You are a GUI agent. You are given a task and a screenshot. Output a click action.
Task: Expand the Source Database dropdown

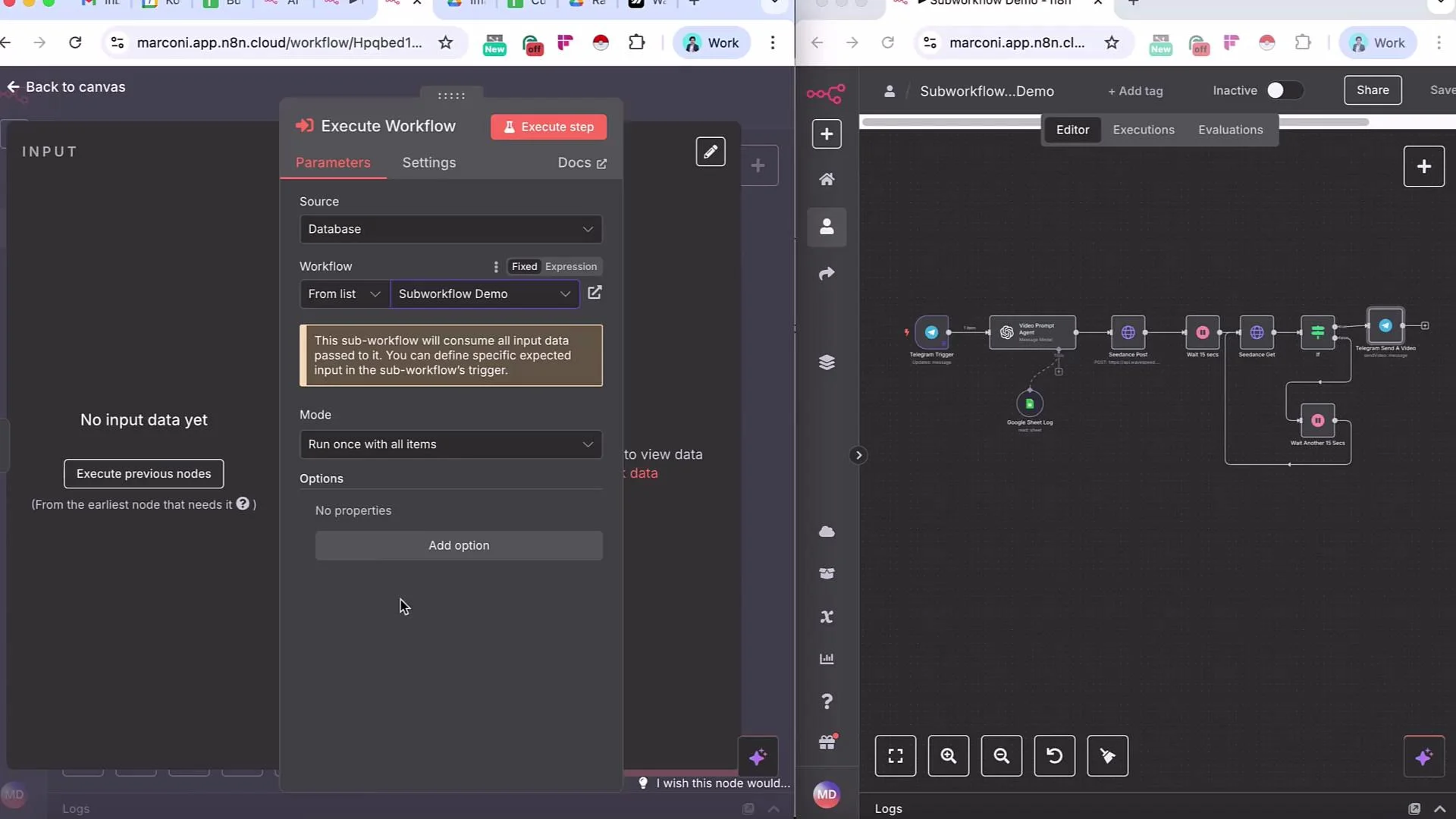pos(451,229)
